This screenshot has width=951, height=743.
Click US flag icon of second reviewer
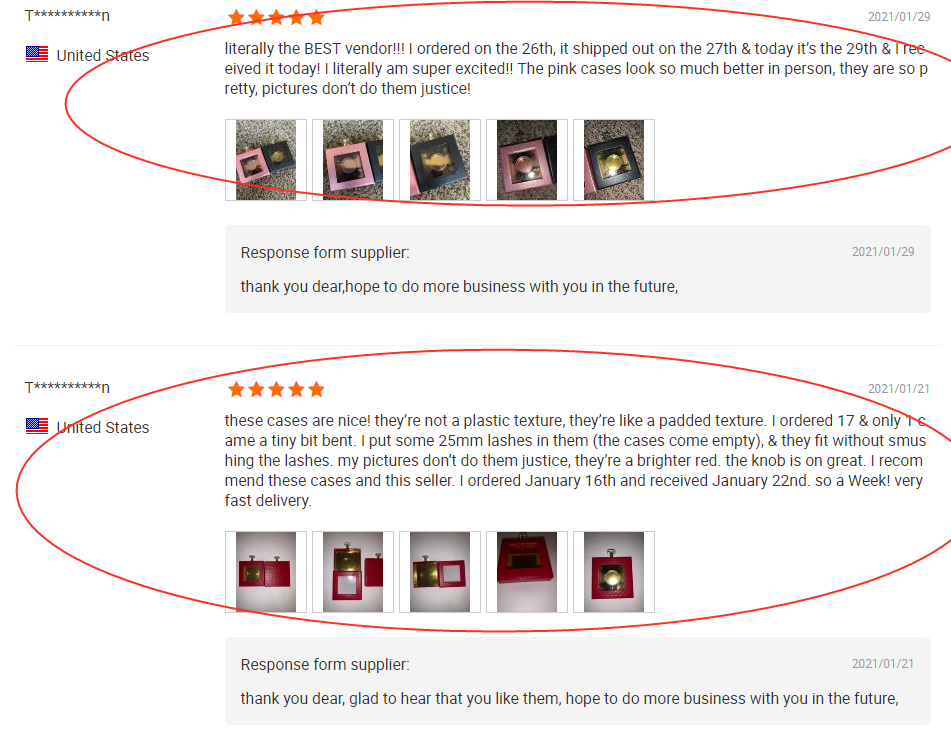point(37,426)
